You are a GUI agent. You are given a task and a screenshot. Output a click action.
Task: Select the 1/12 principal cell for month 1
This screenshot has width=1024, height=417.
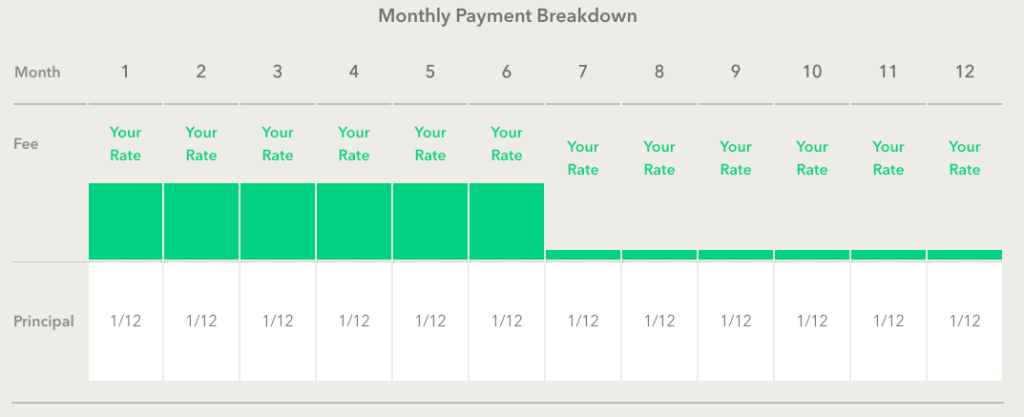pyautogui.click(x=125, y=321)
